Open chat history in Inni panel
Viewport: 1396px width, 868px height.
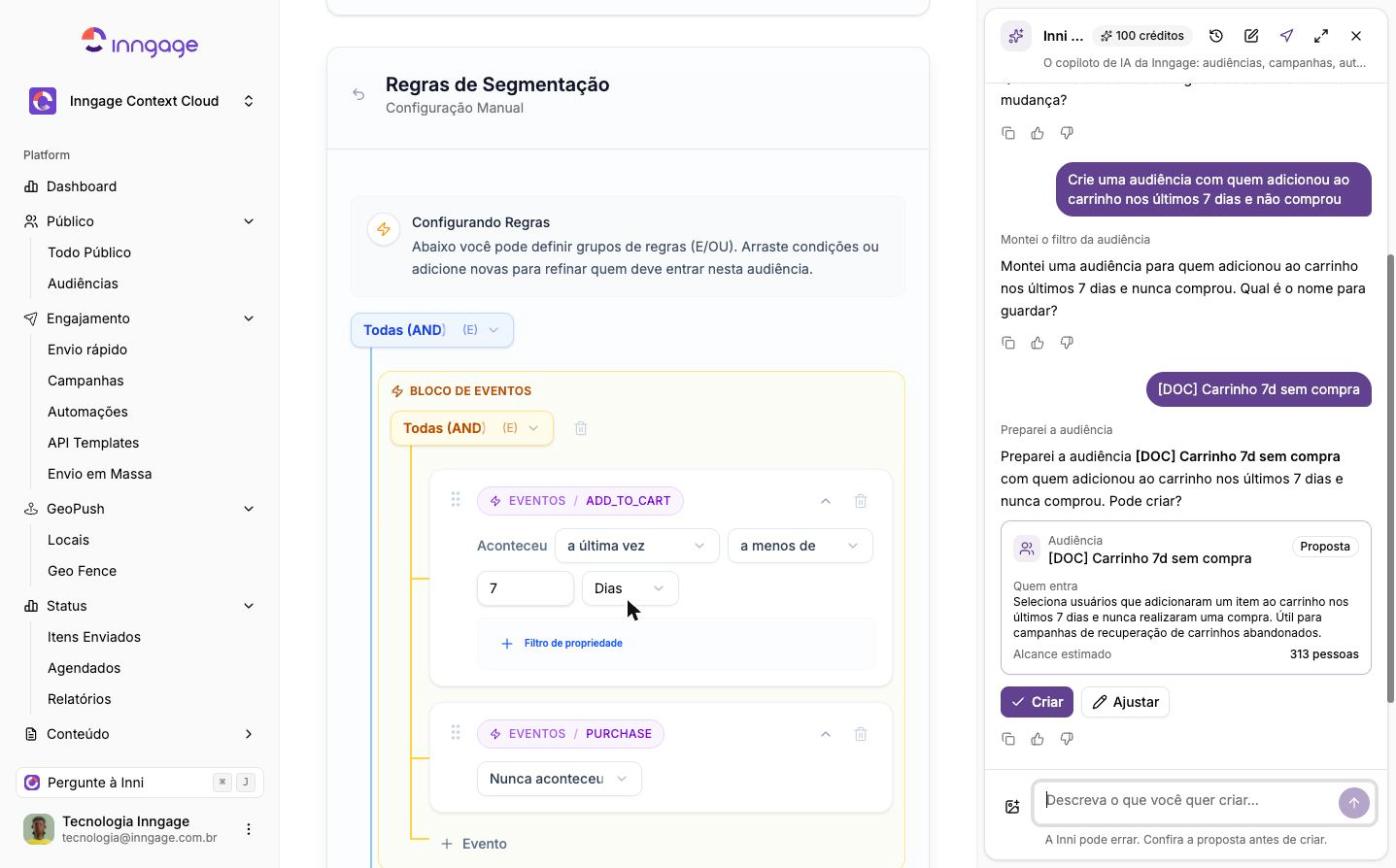click(x=1216, y=36)
